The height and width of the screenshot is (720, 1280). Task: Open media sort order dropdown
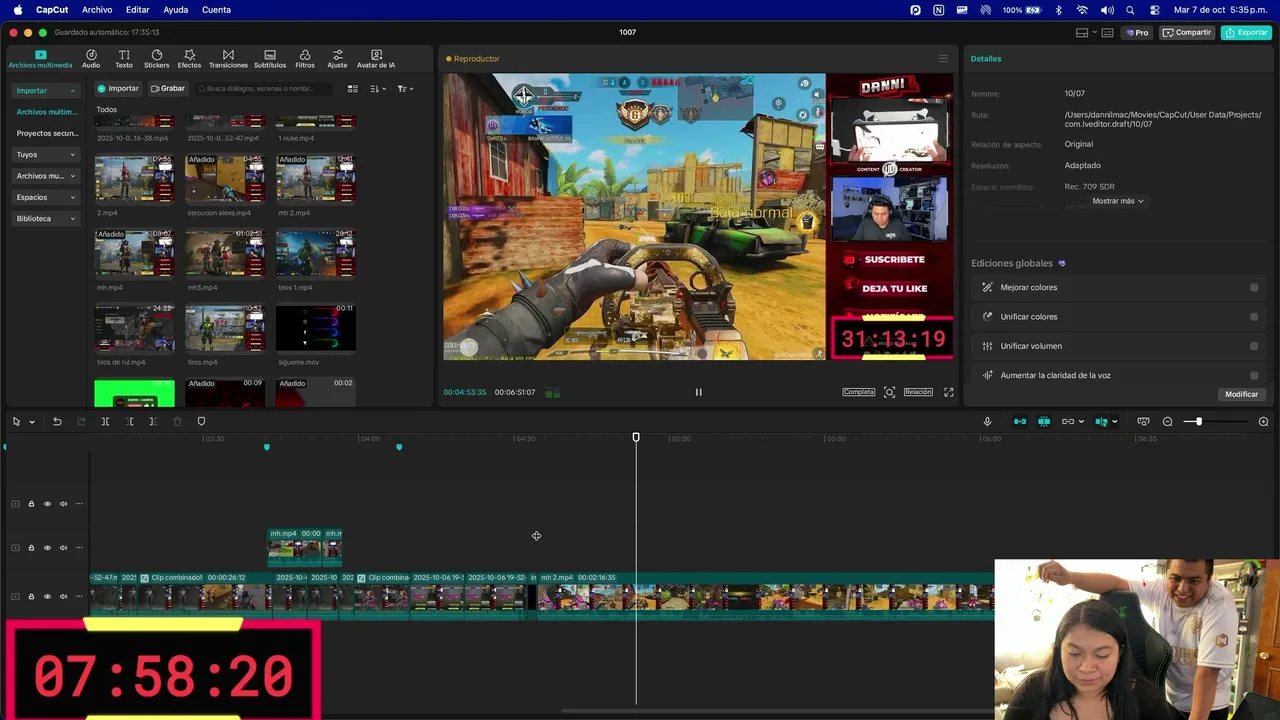378,89
